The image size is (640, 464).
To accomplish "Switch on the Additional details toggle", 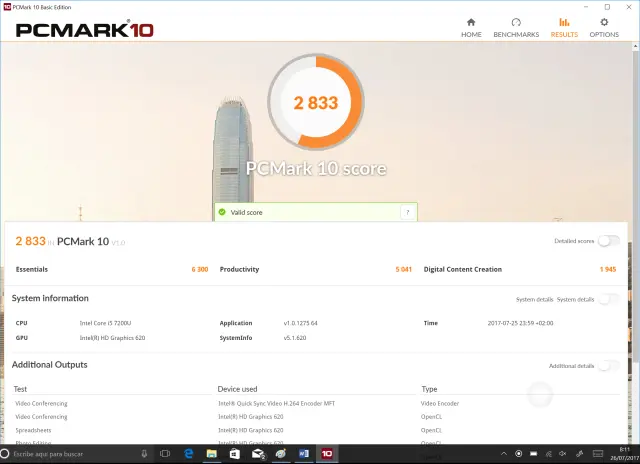I will tap(607, 366).
